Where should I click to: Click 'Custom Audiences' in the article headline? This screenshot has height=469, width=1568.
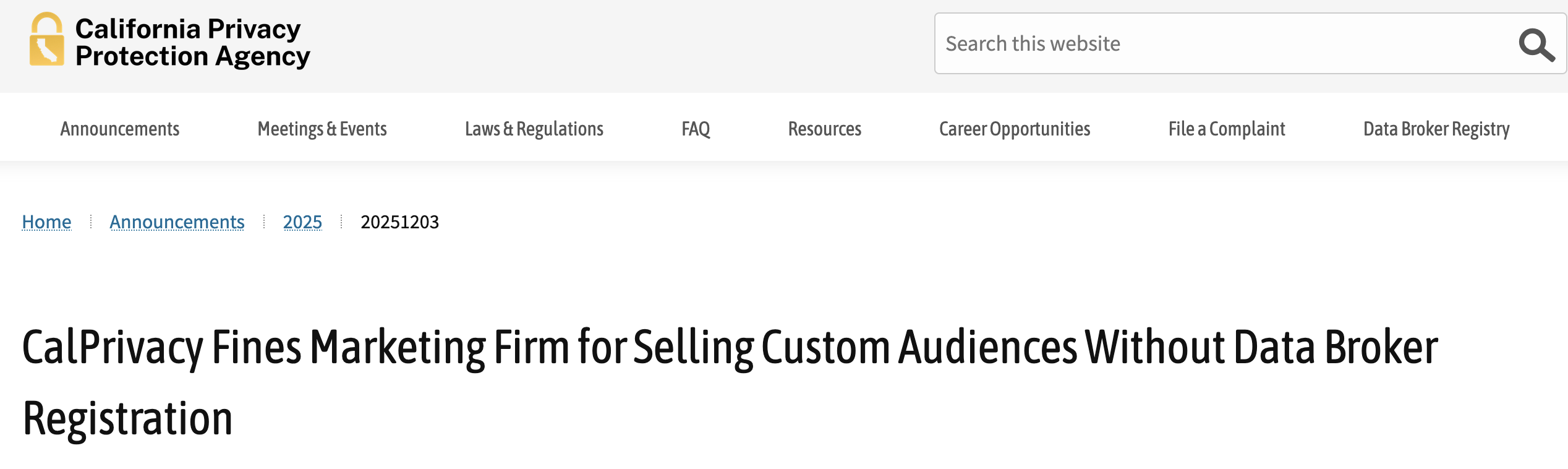point(919,347)
